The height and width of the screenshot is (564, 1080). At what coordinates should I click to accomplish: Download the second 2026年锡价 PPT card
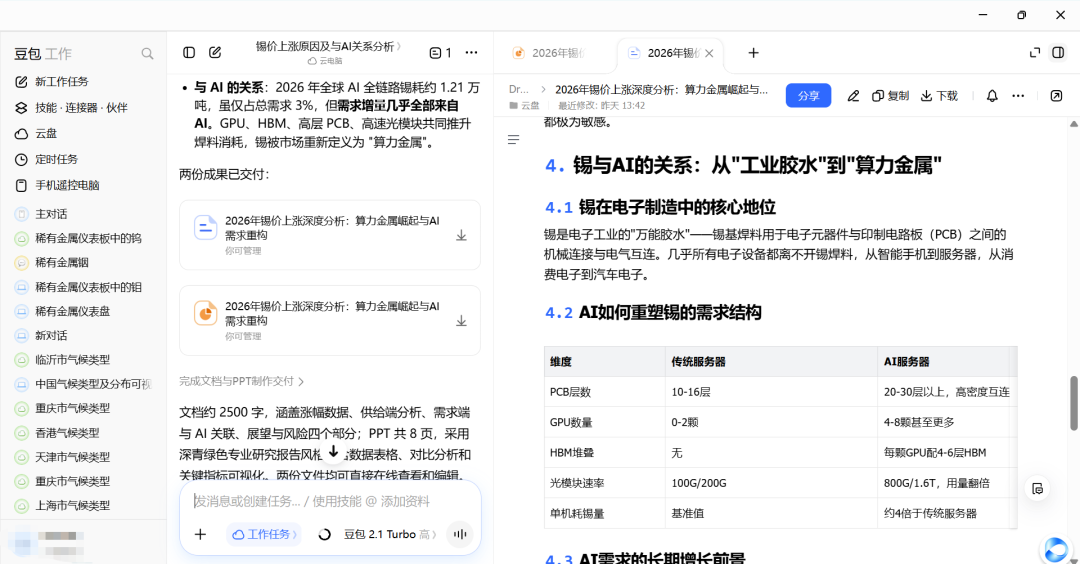click(x=461, y=322)
